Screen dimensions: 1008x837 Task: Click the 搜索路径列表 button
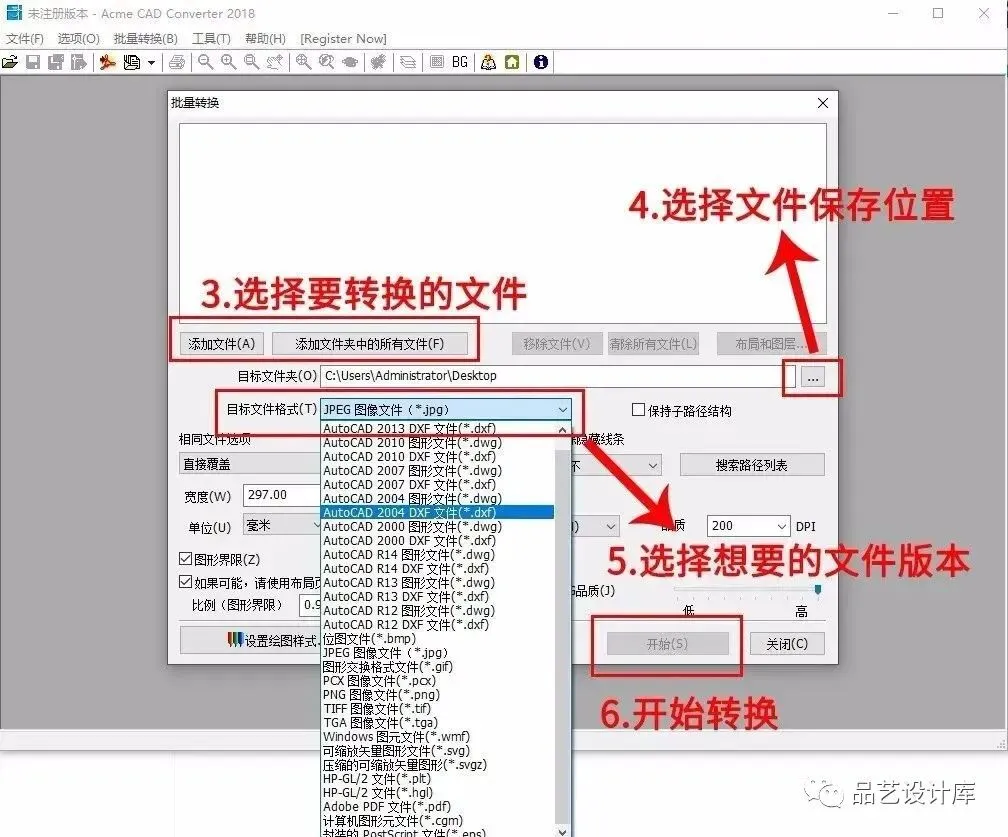pos(752,465)
